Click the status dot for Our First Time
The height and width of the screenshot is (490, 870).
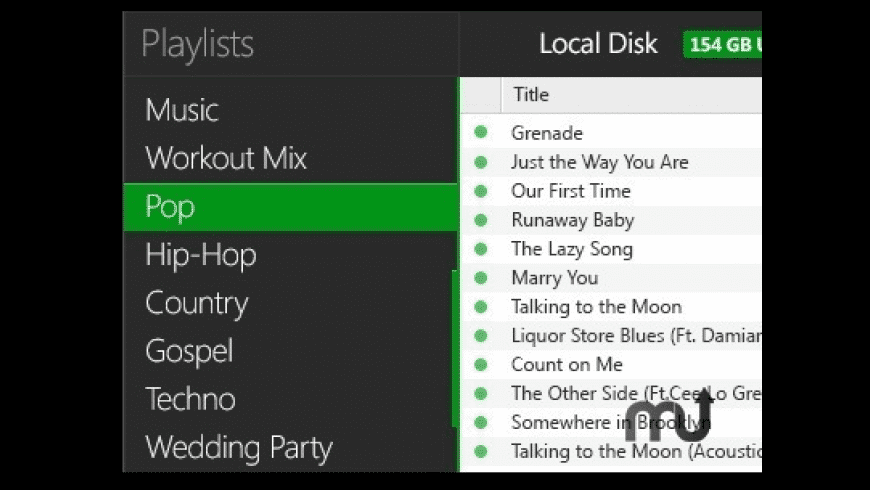[480, 190]
